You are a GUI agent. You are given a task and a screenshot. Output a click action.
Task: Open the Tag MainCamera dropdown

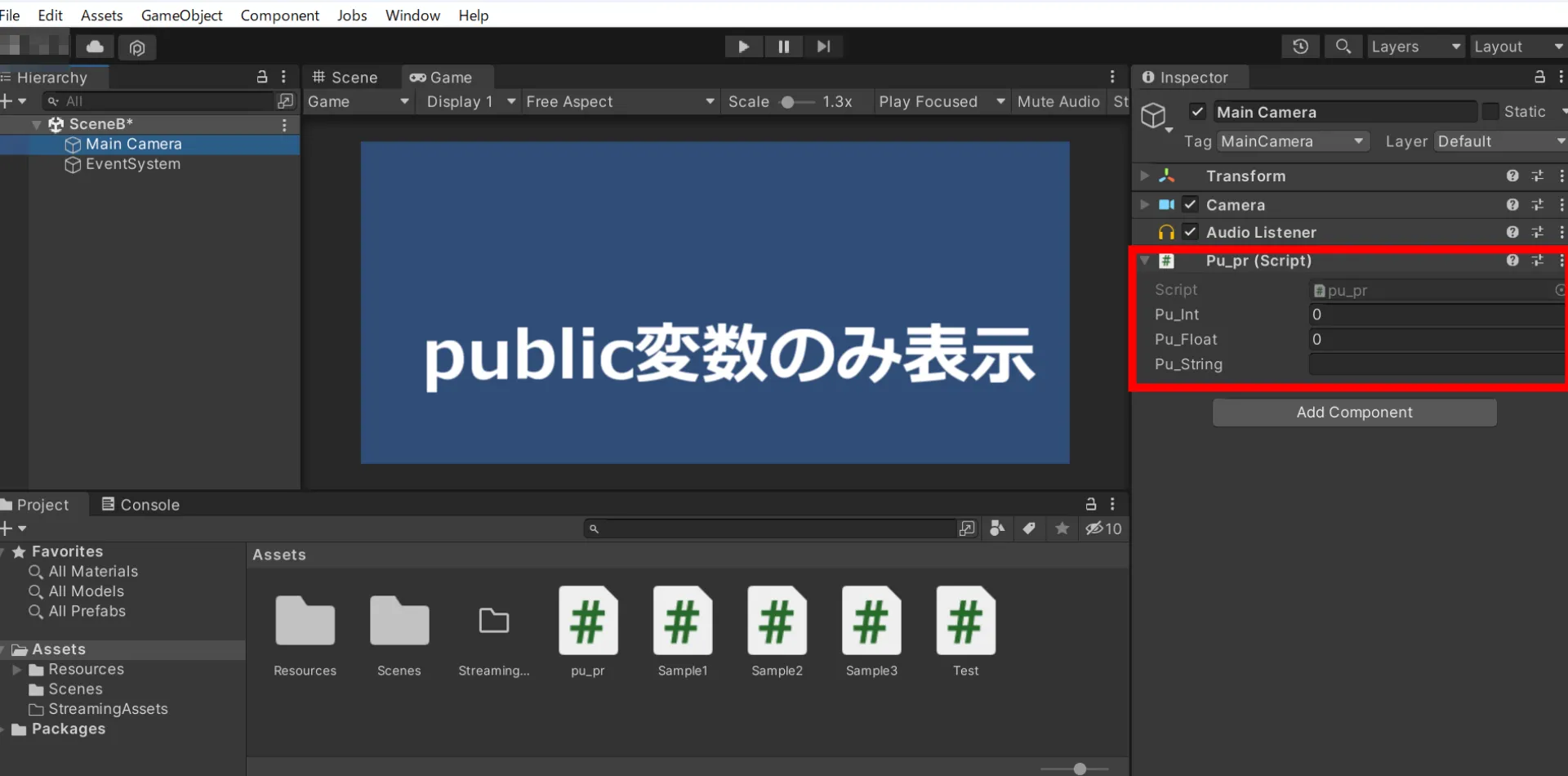pos(1293,141)
